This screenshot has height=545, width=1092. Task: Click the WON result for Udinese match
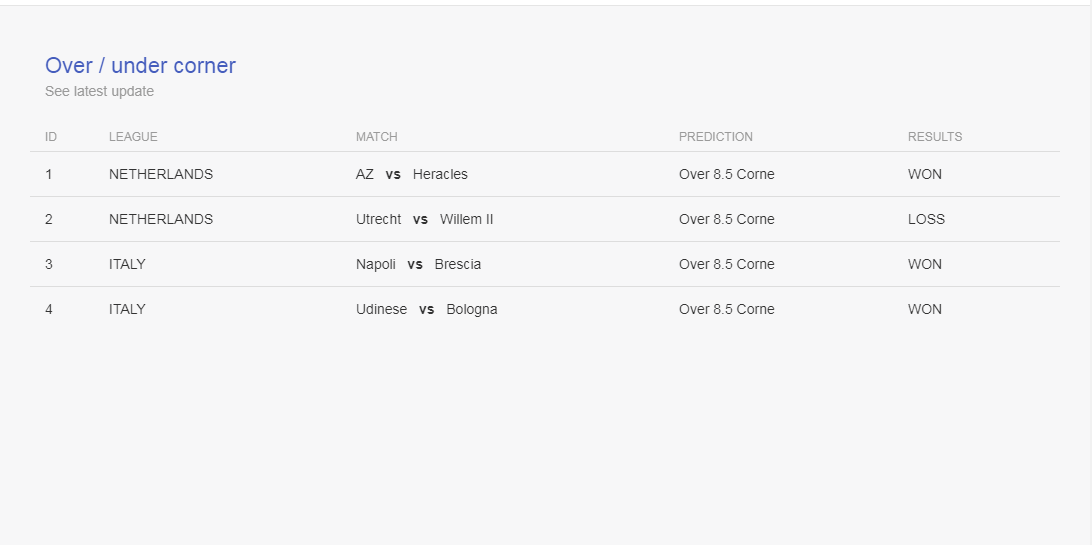[x=925, y=309]
